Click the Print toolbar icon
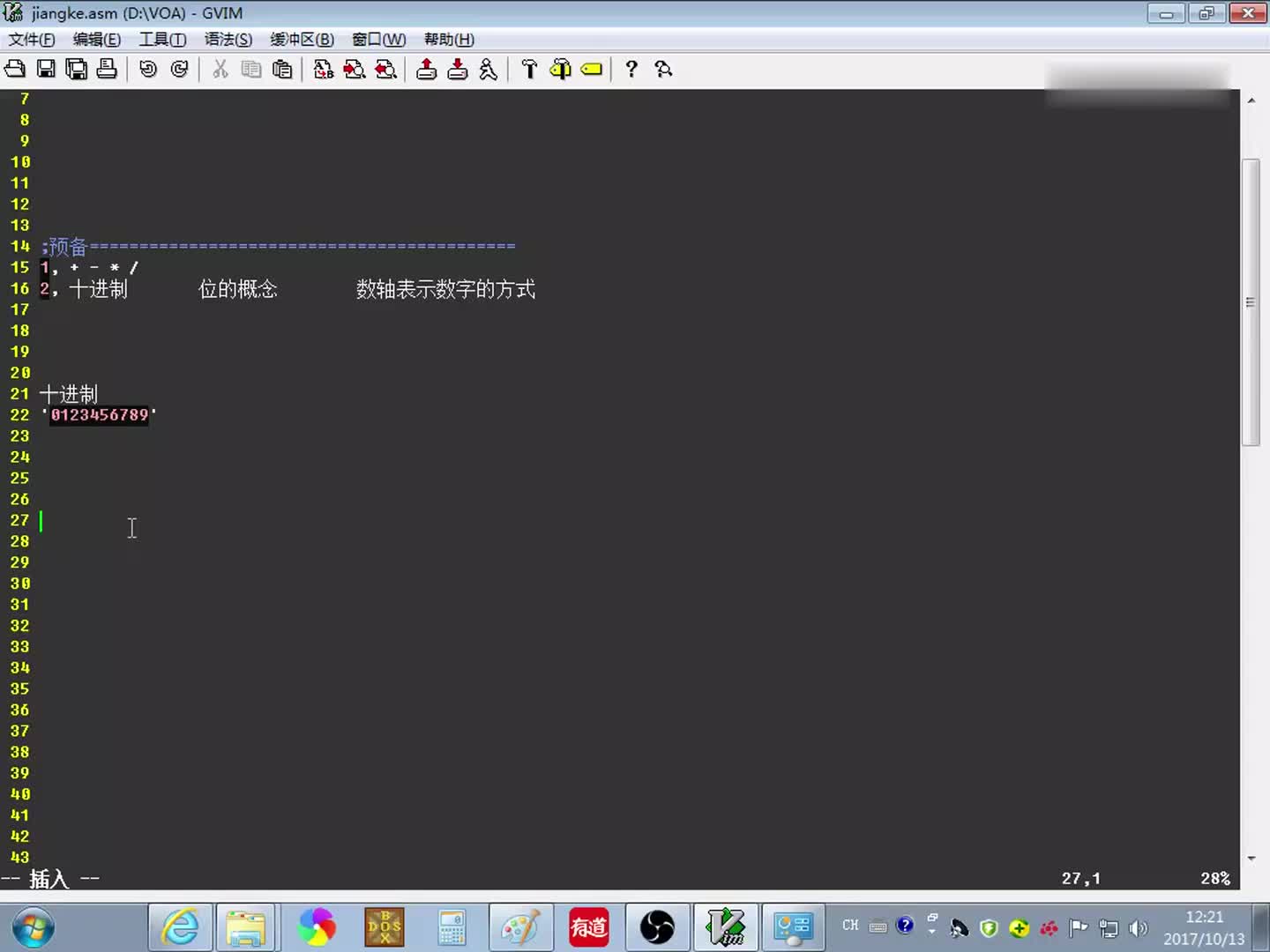Image resolution: width=1270 pixels, height=952 pixels. [x=107, y=69]
